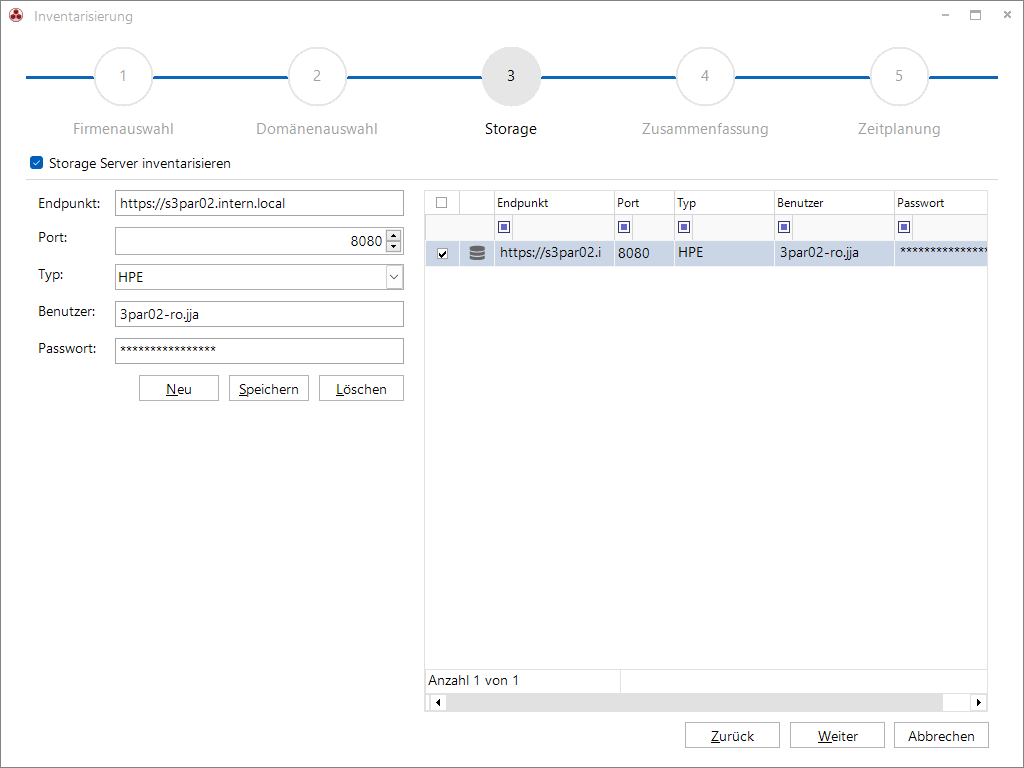This screenshot has height=768, width=1024.
Task: Open filter icon under Port column
Action: pyautogui.click(x=624, y=227)
